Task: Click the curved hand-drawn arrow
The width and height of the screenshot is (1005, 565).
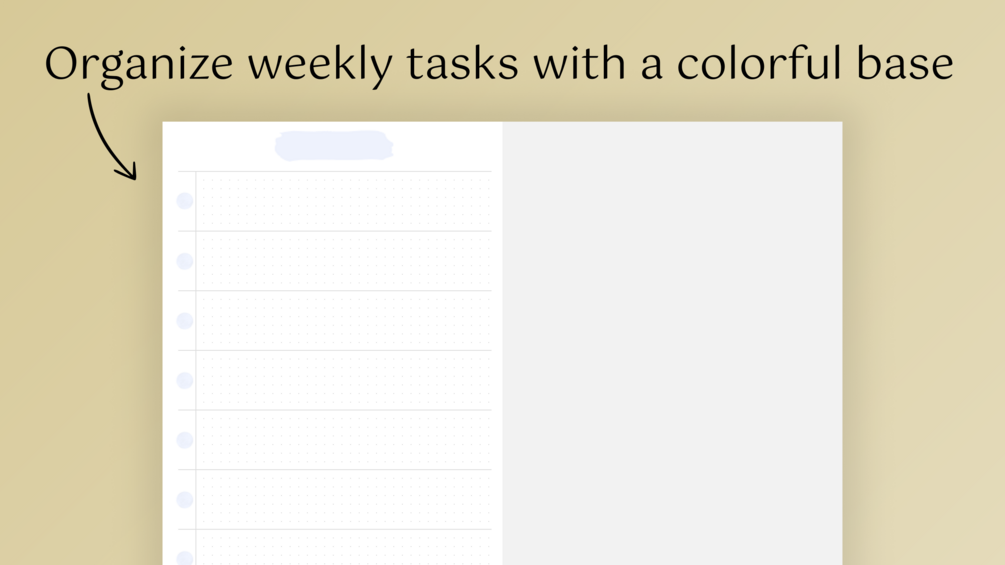Action: pyautogui.click(x=112, y=136)
